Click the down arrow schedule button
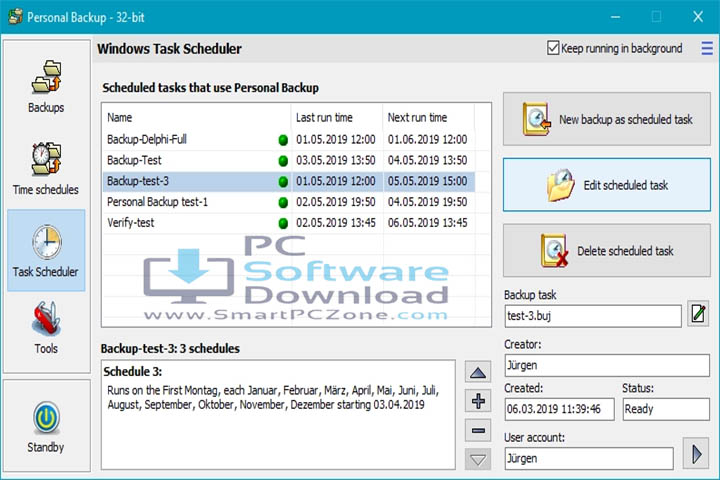 (x=478, y=459)
